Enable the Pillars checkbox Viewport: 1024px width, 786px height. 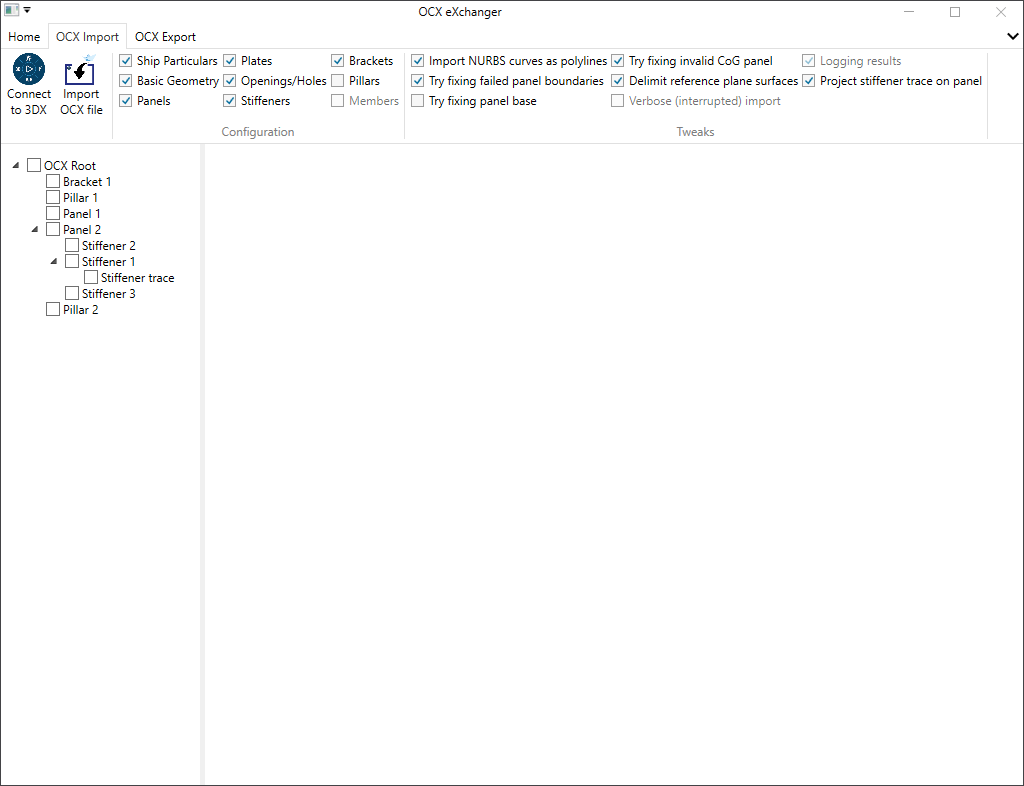tap(338, 81)
